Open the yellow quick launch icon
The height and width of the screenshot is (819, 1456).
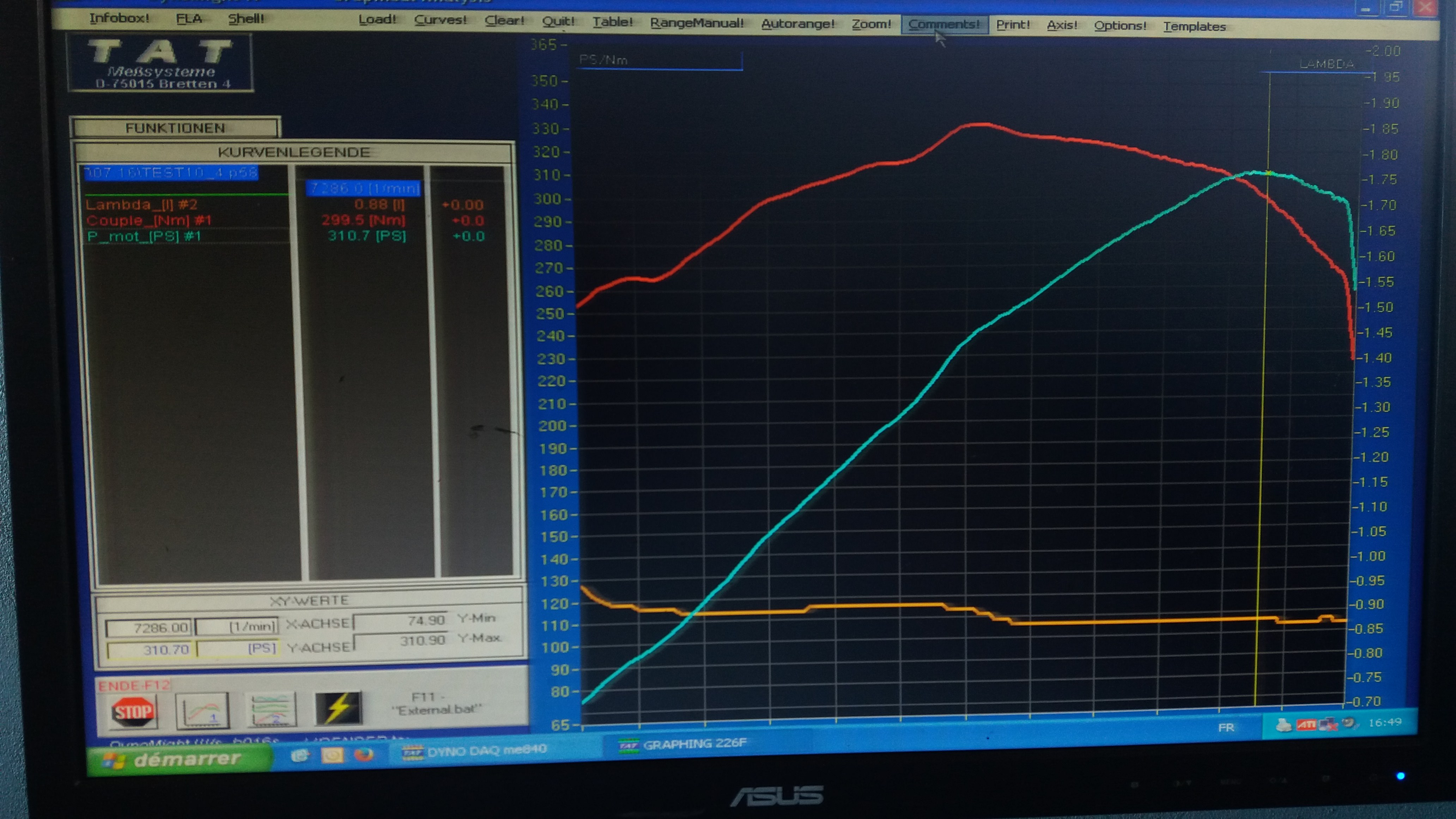point(332,755)
